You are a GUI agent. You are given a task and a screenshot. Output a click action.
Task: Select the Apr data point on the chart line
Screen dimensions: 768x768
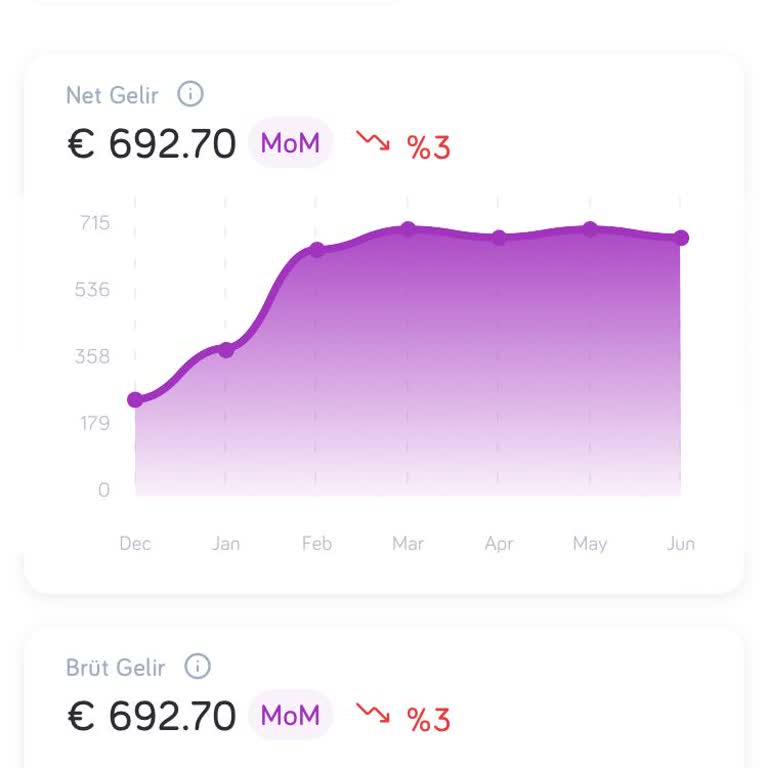click(x=499, y=238)
